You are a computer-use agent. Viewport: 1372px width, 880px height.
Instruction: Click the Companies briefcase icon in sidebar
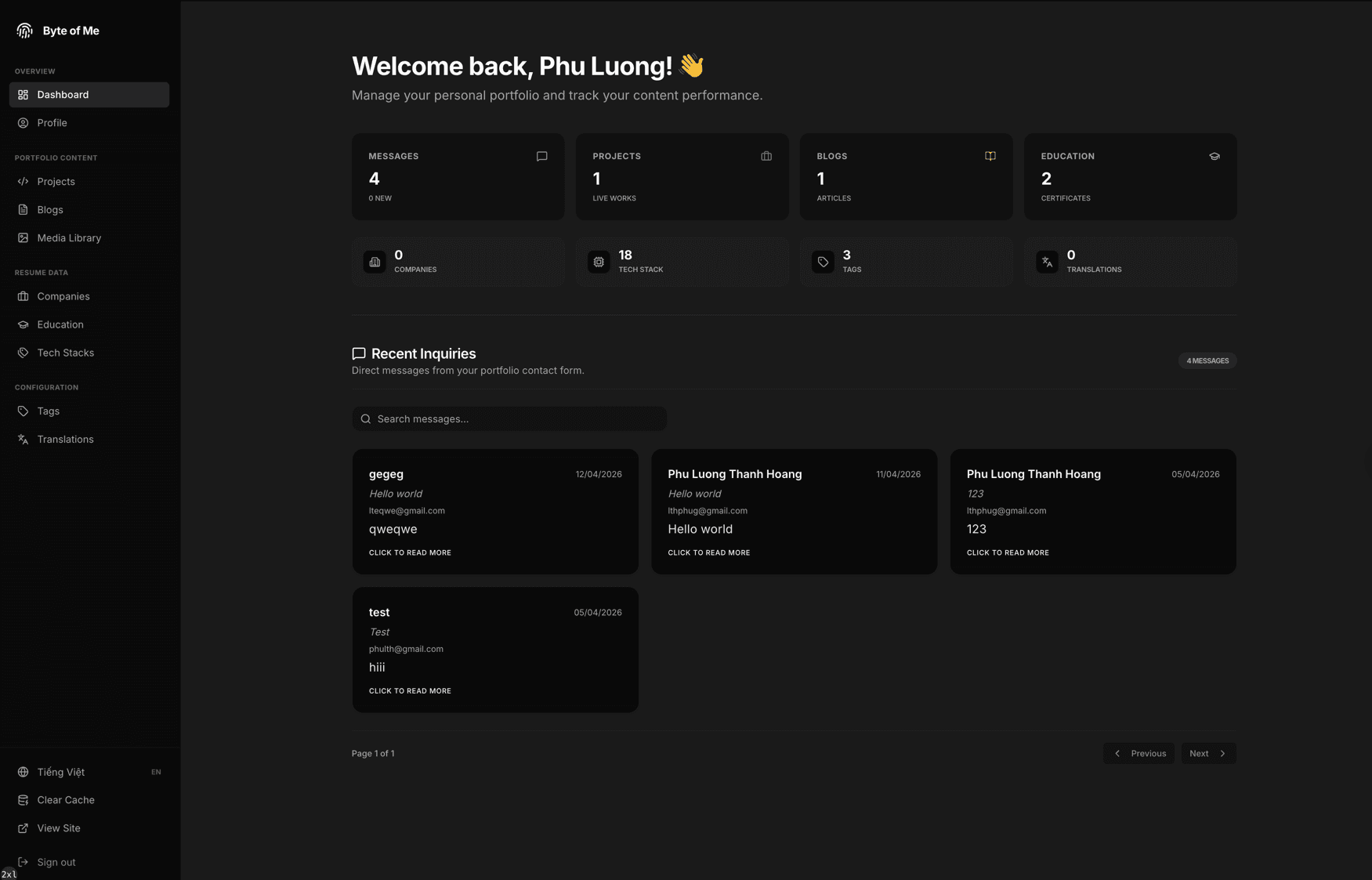tap(23, 296)
